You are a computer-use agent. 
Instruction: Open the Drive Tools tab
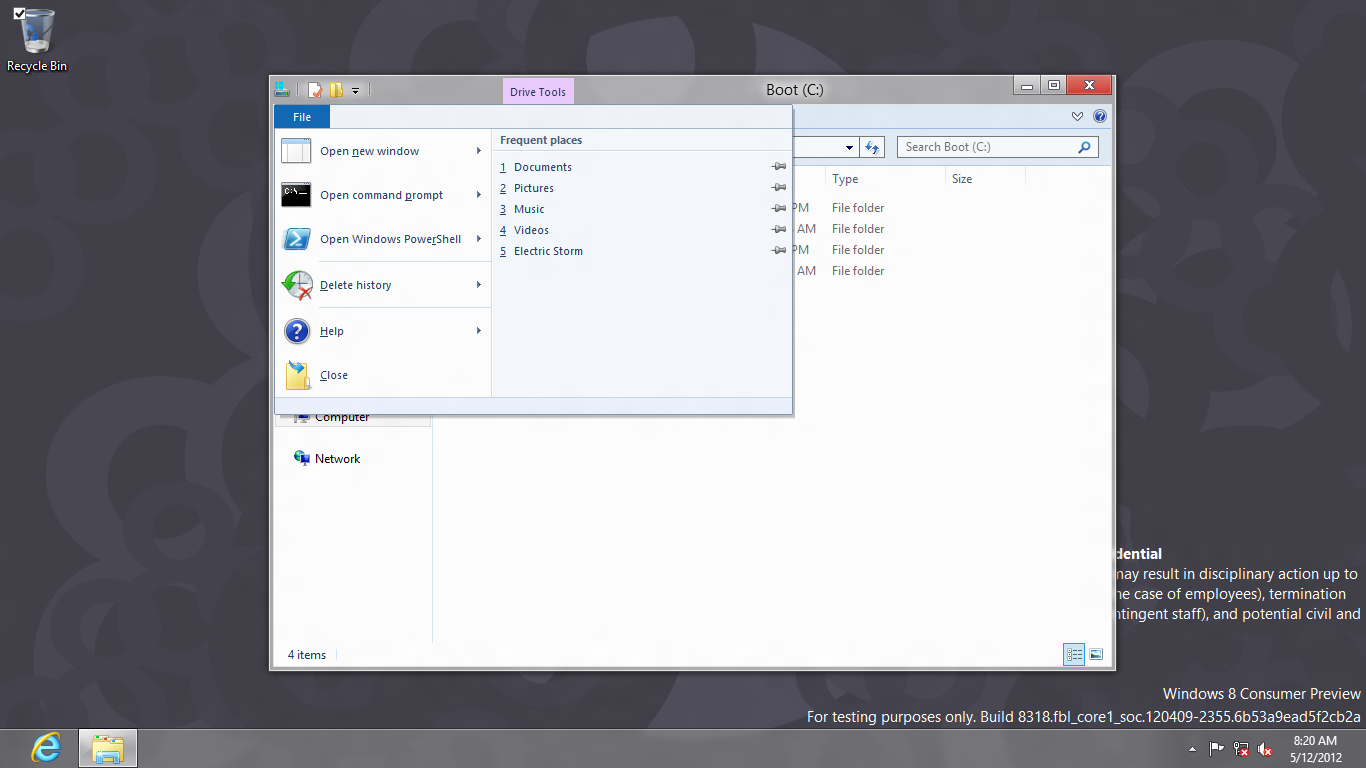[x=538, y=91]
